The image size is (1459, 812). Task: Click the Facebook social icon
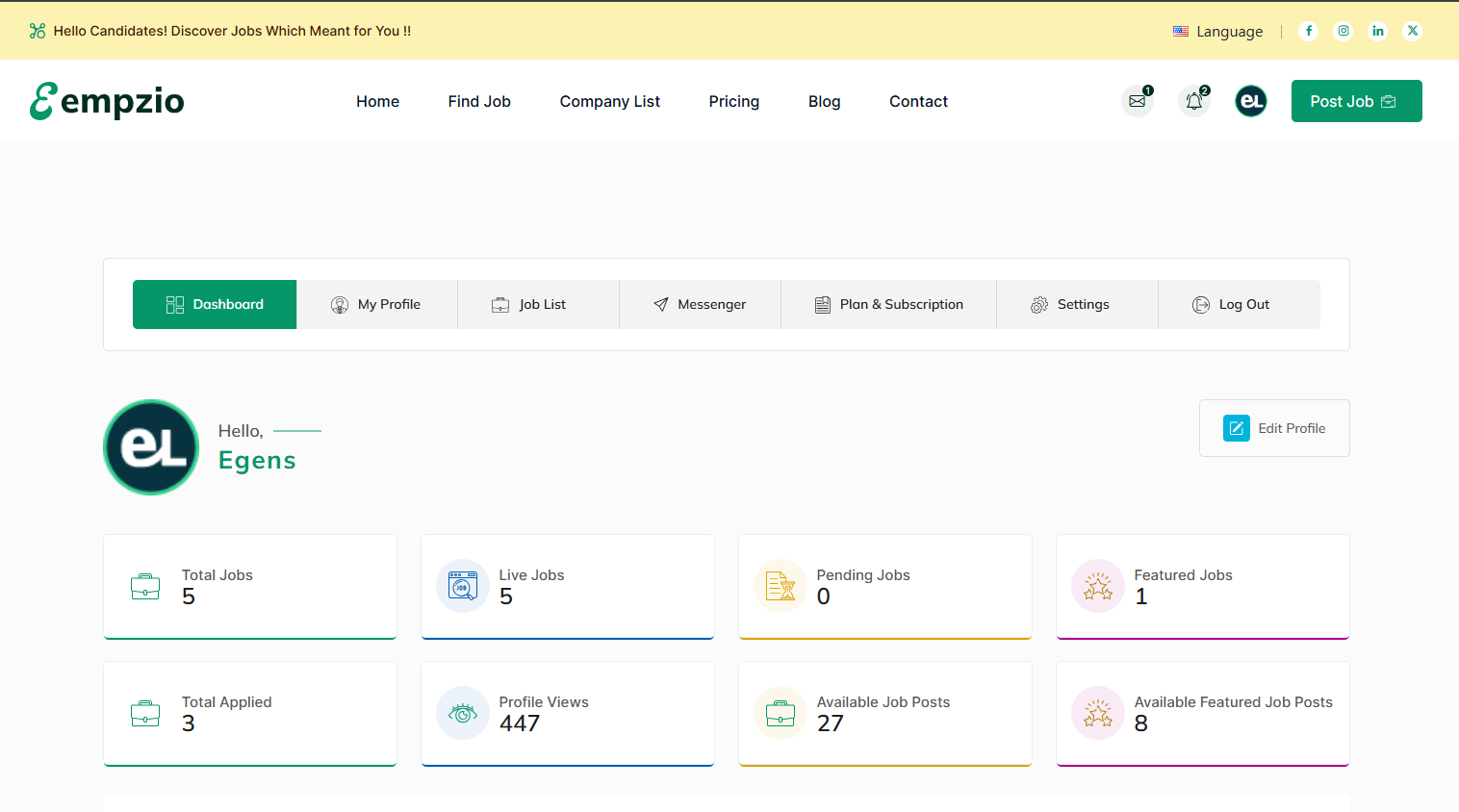pos(1308,31)
